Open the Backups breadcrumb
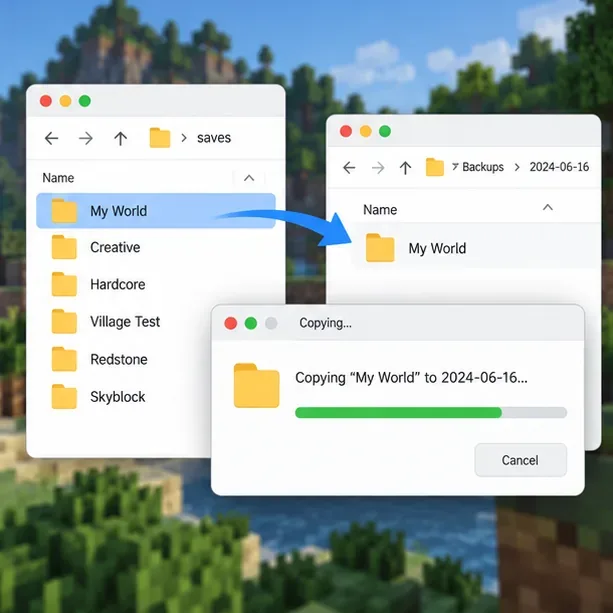The width and height of the screenshot is (613, 613). [x=483, y=167]
